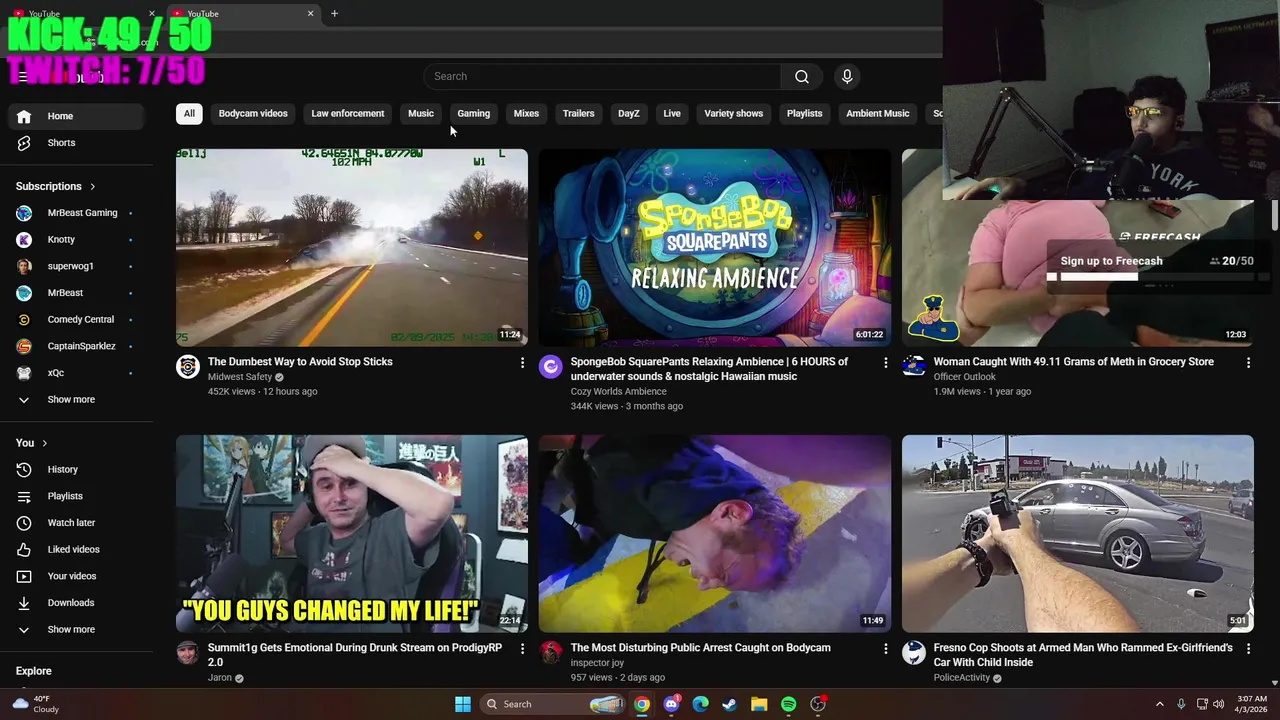Open the Home icon in sidebar
1280x720 pixels.
point(24,116)
